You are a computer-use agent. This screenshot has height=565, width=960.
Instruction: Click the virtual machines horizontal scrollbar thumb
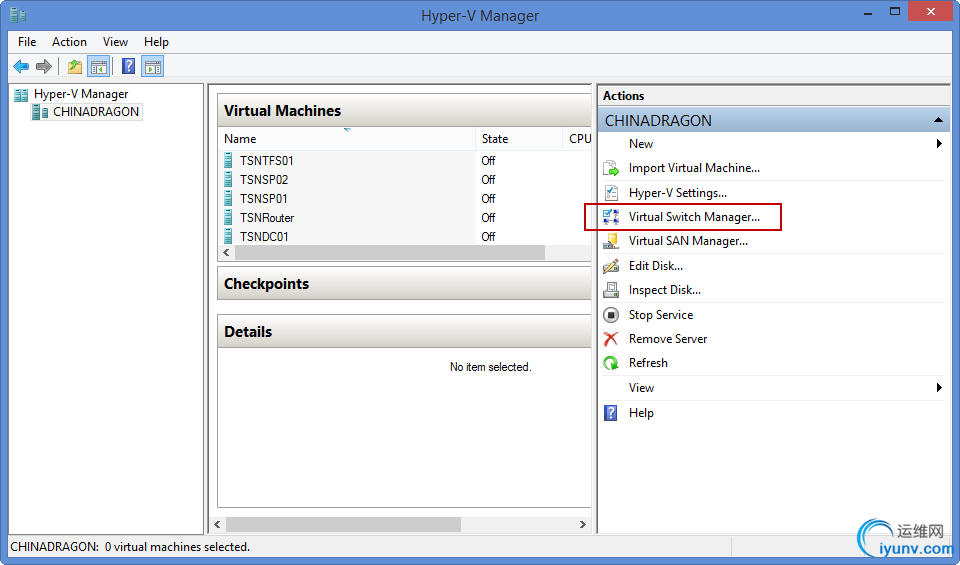(389, 252)
